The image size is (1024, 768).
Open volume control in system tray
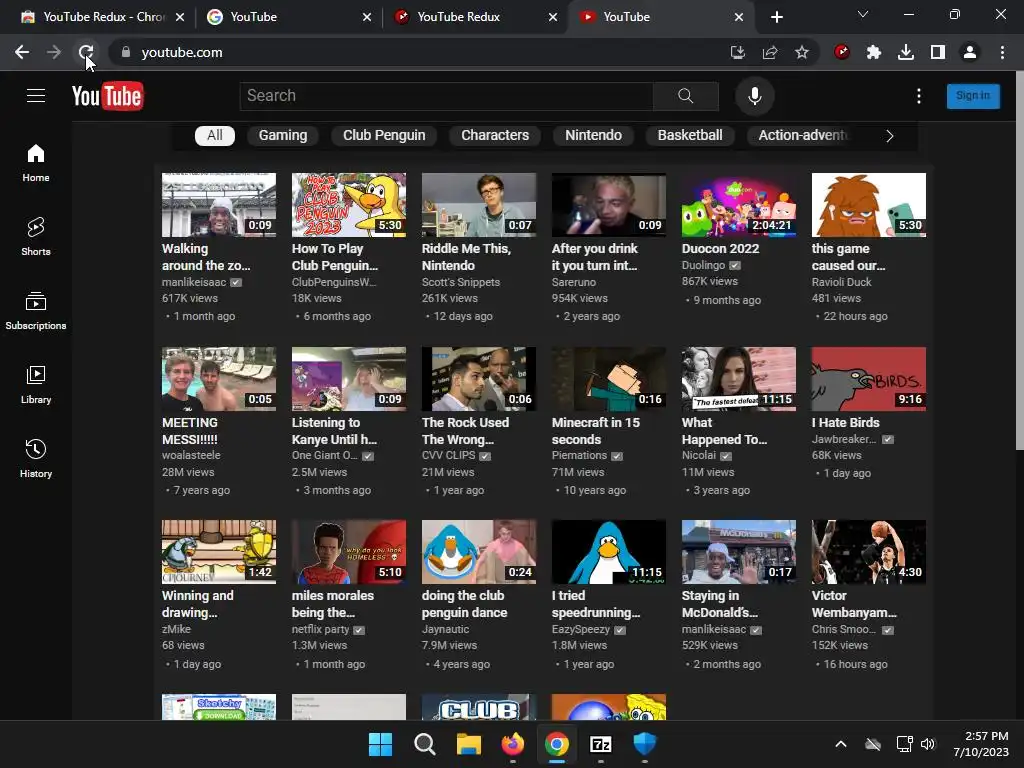pyautogui.click(x=927, y=744)
